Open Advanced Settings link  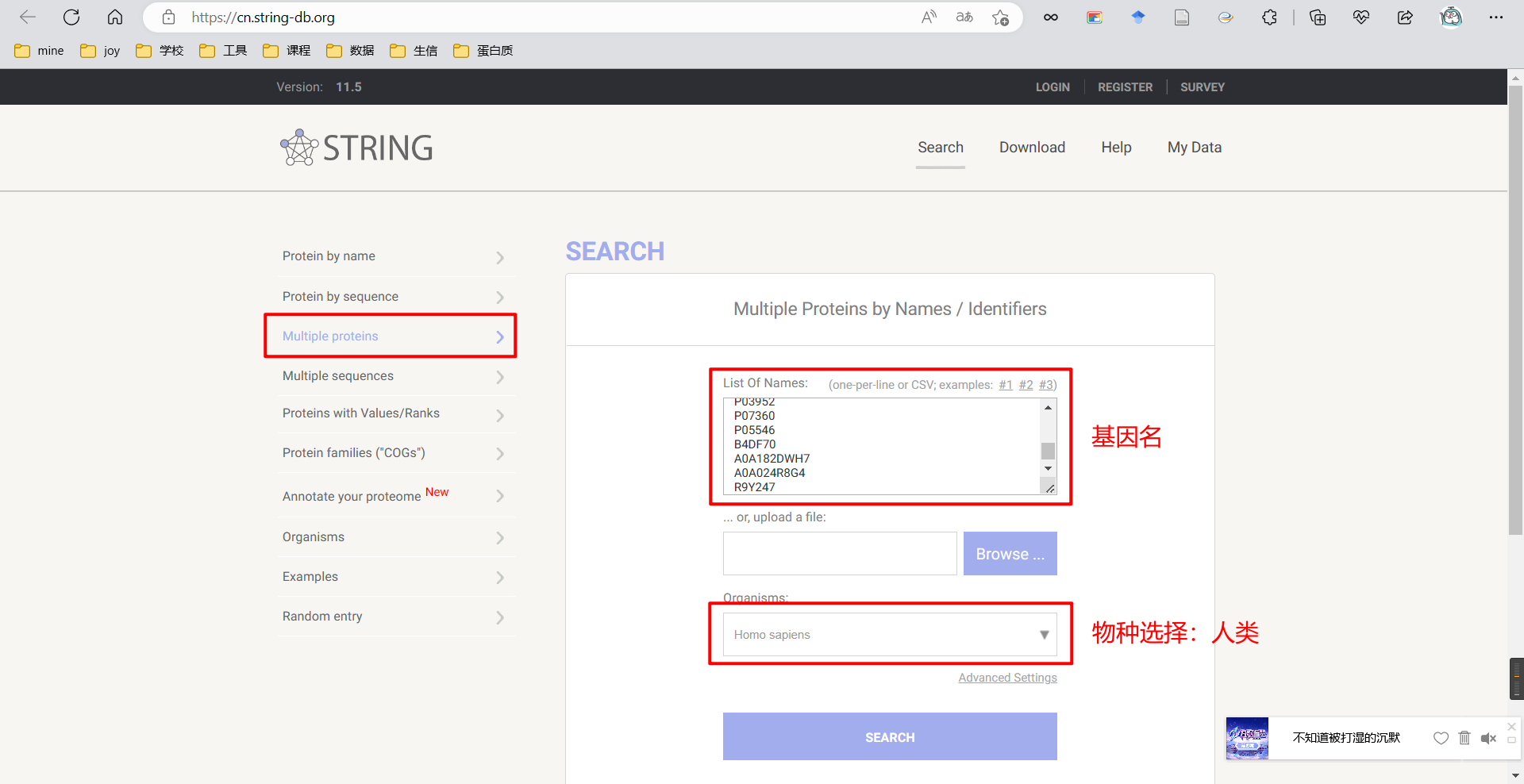[1007, 678]
